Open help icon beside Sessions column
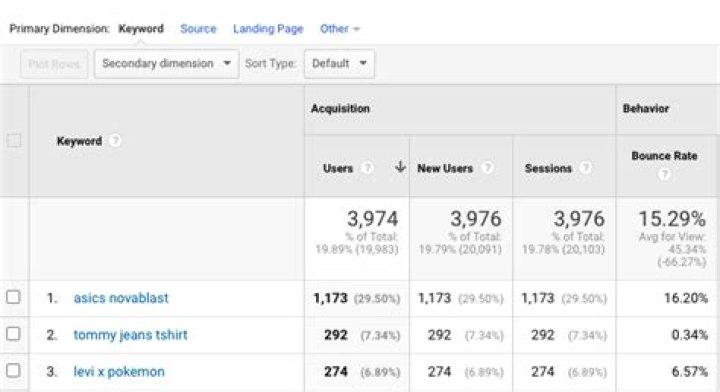 (585, 168)
